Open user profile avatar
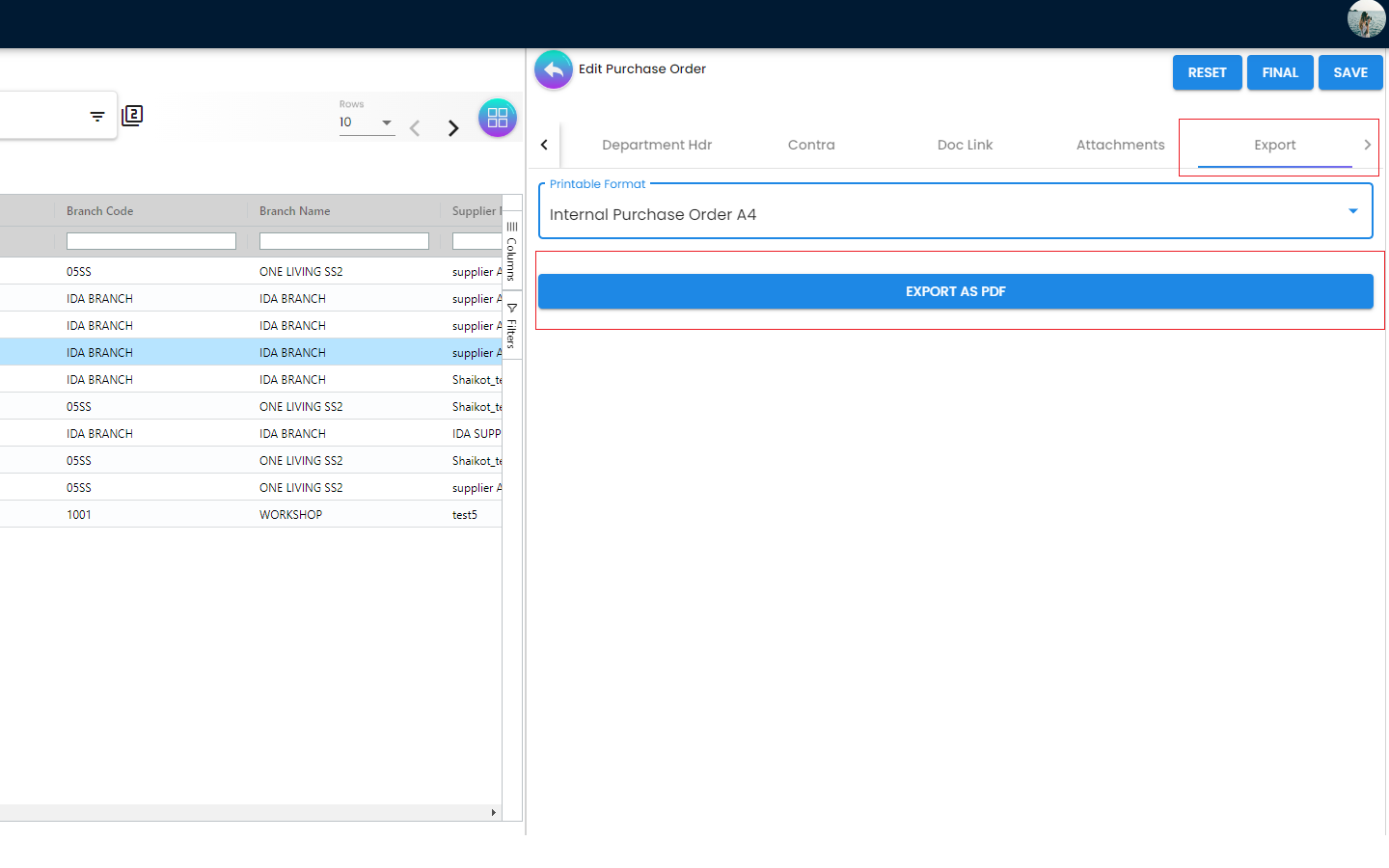Viewport: 1389px width, 868px height. 1366,19
